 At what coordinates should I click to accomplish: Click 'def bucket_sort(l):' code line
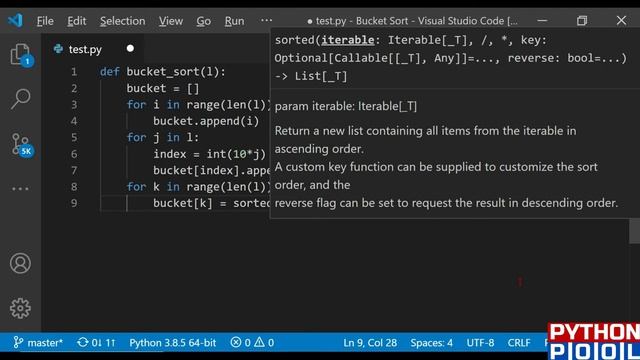pos(162,72)
